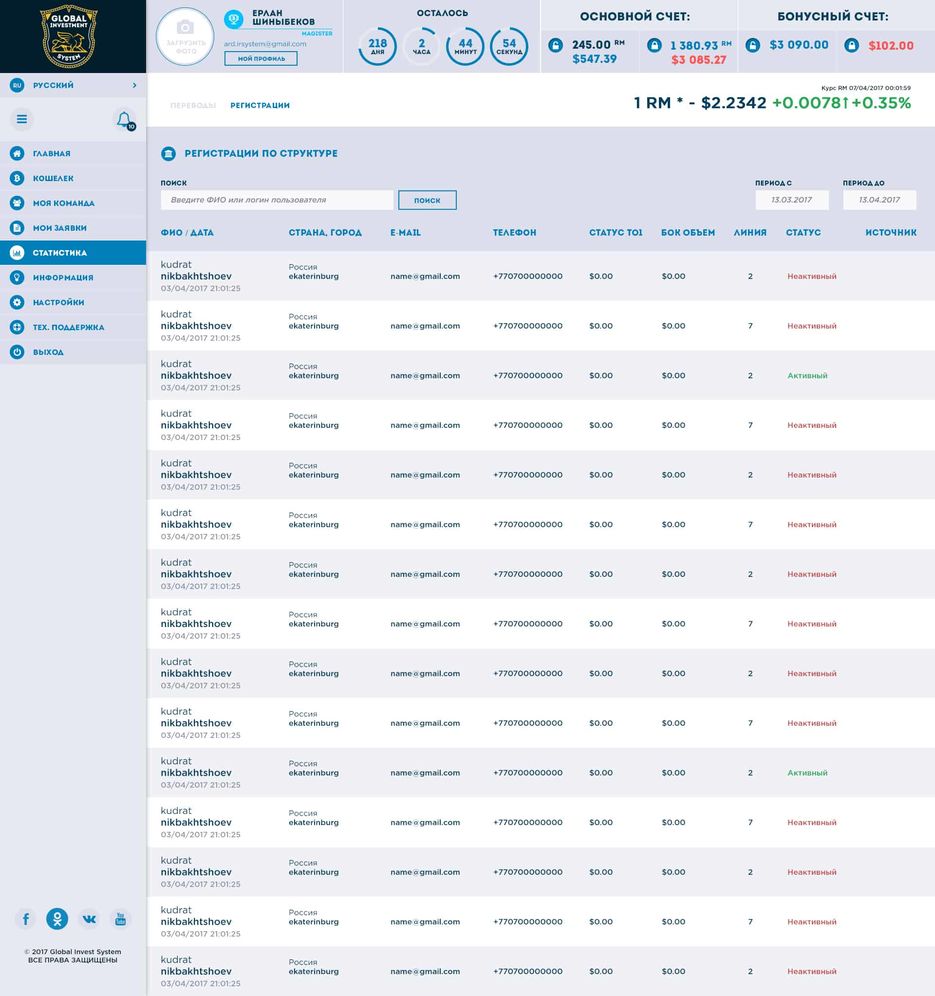
Task: Open Главная in the sidebar
Action: (73, 153)
